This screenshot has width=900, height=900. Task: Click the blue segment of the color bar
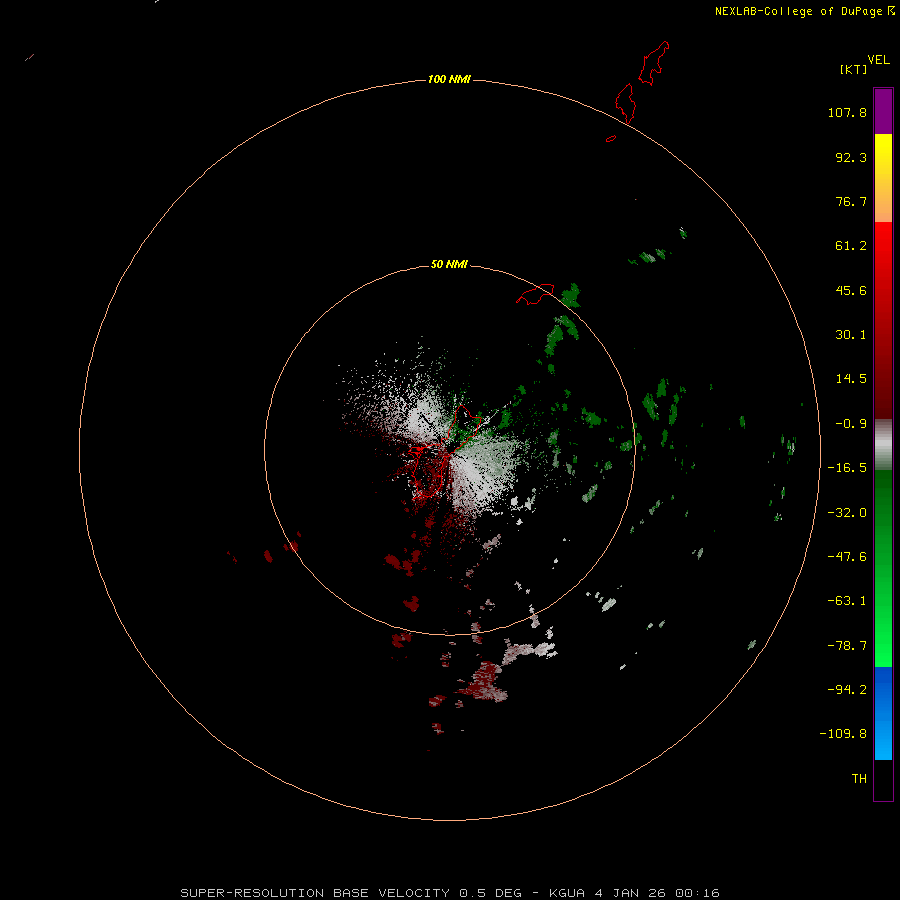(883, 713)
